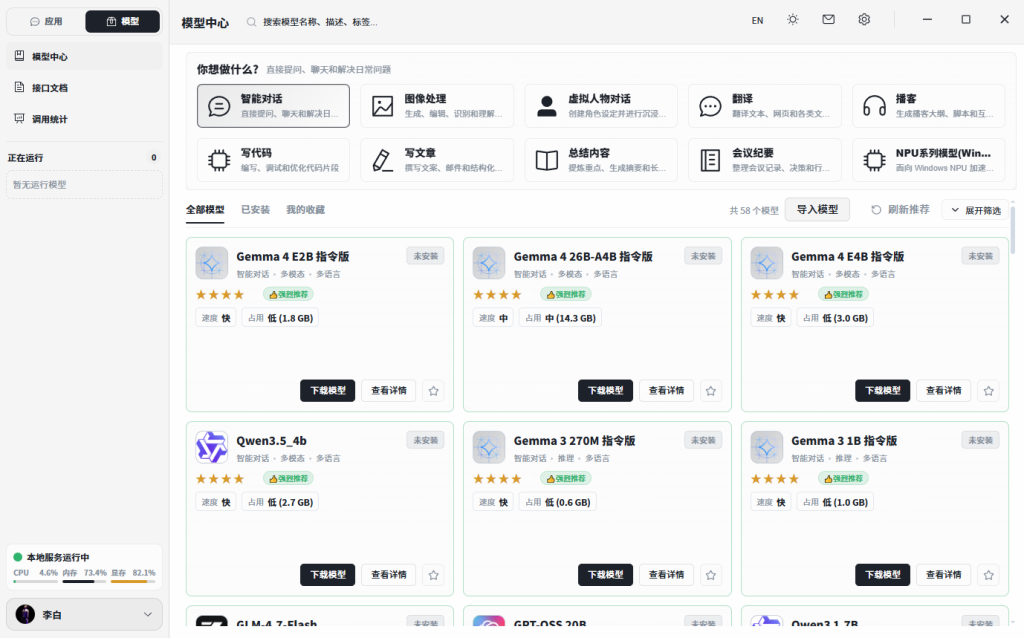View details of Gemma 4 26B-A4B
Viewport: 1024px width, 638px height.
click(666, 391)
